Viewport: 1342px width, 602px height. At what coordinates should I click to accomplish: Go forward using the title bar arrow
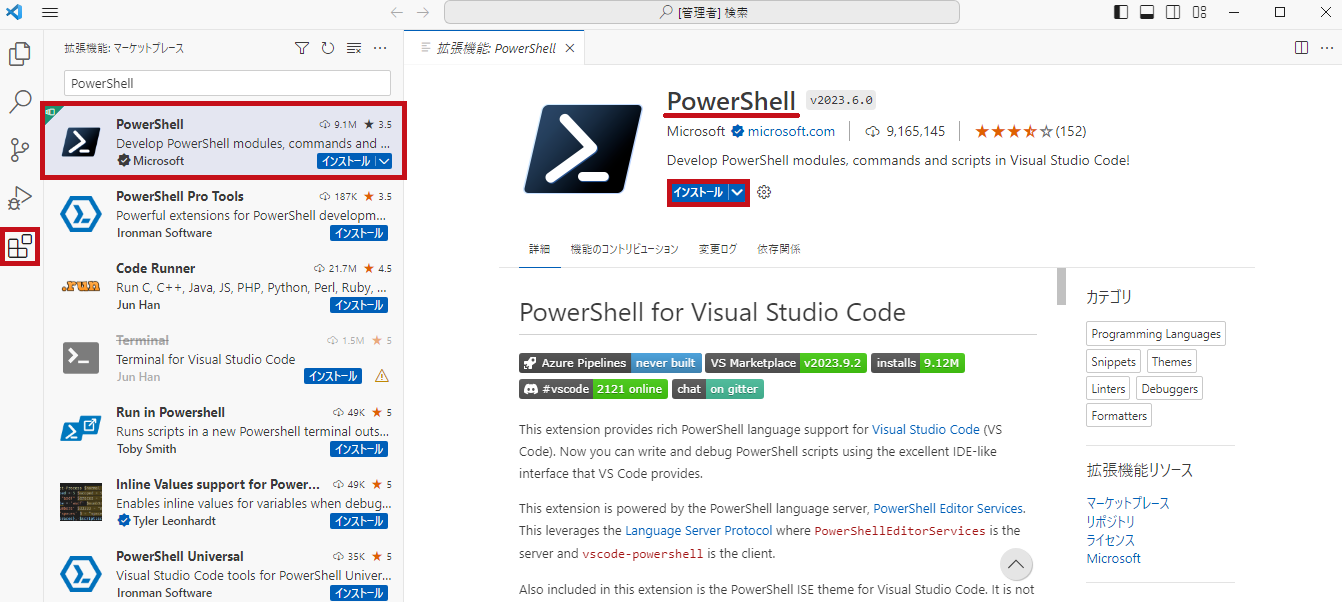coord(423,12)
